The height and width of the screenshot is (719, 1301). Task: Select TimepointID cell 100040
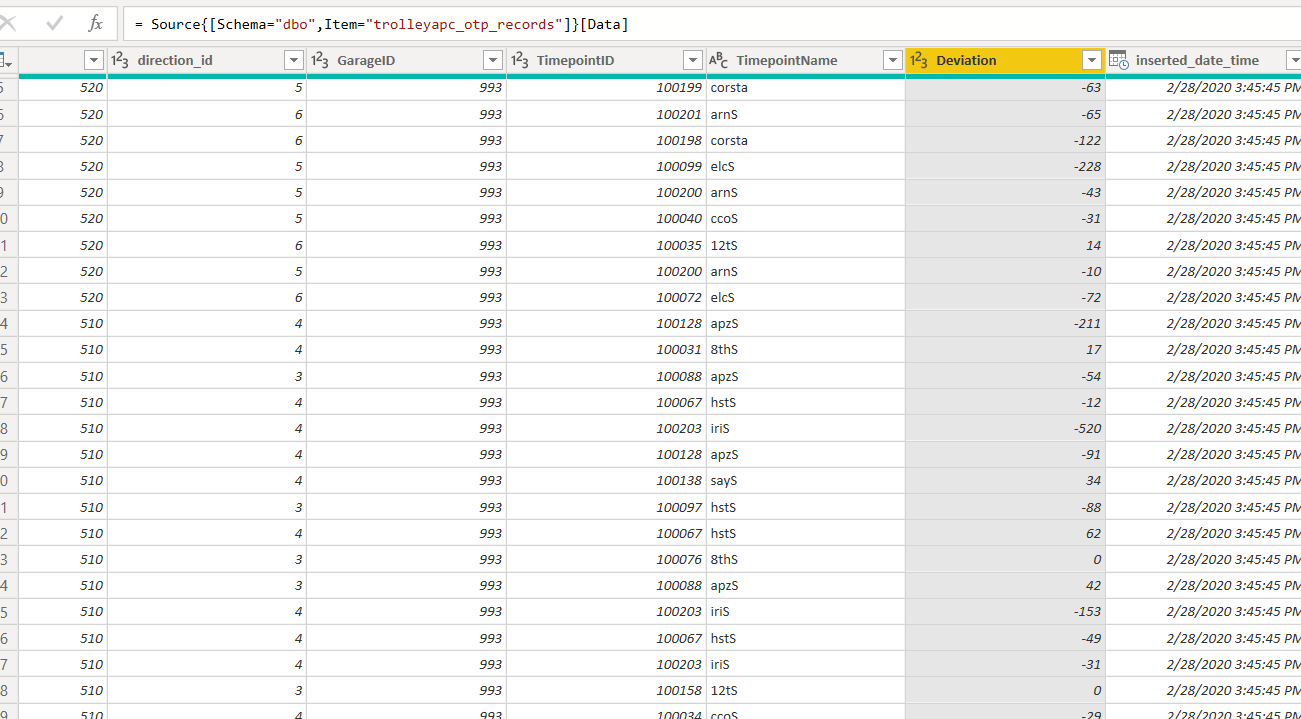pyautogui.click(x=606, y=218)
